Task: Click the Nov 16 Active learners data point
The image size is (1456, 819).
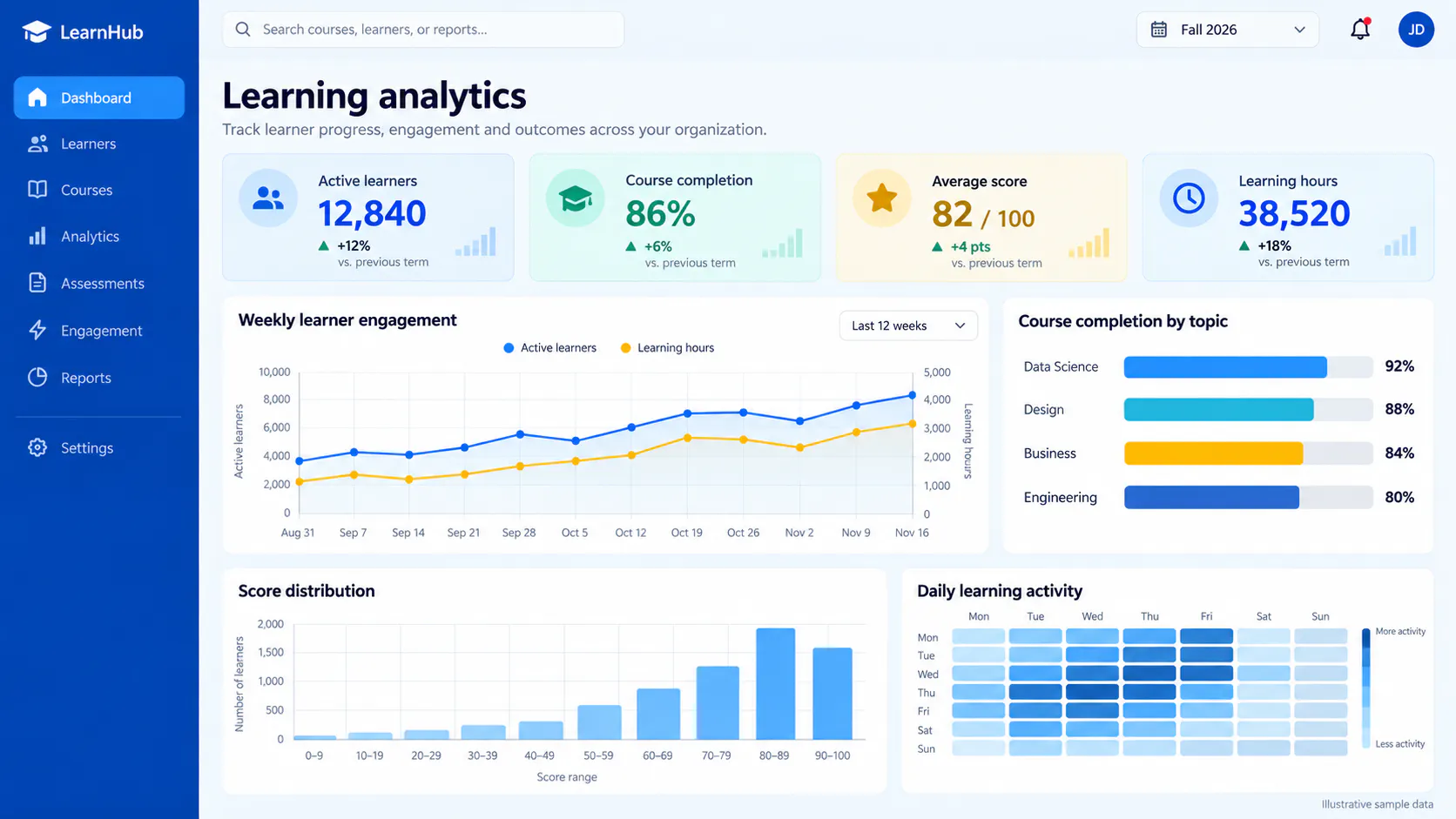Action: point(913,395)
